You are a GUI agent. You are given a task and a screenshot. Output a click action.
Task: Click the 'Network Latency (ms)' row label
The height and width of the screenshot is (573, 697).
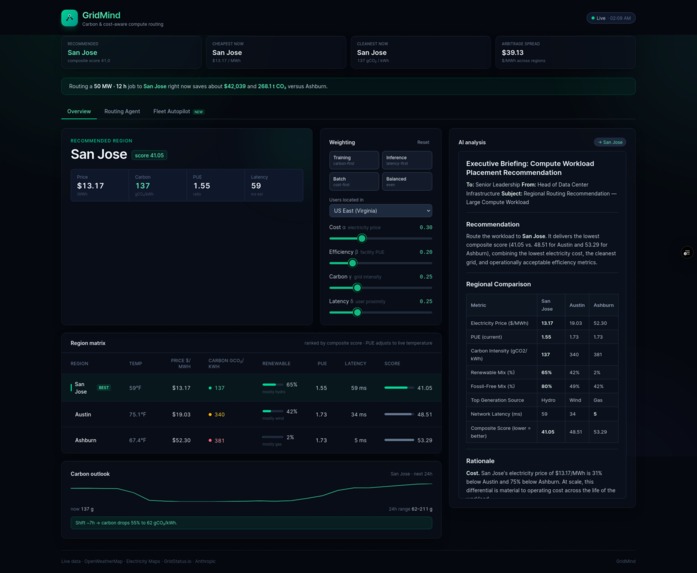[x=496, y=414]
